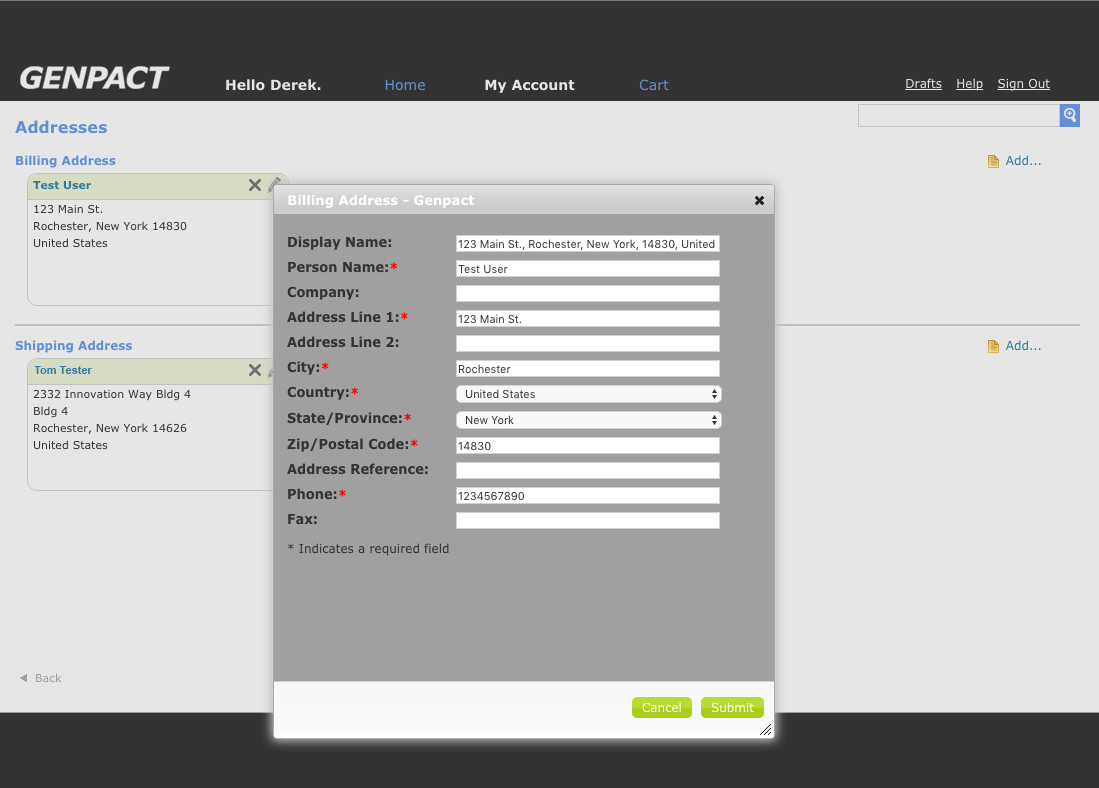The height and width of the screenshot is (788, 1099).
Task: Expand the State/Province dropdown
Action: [588, 420]
